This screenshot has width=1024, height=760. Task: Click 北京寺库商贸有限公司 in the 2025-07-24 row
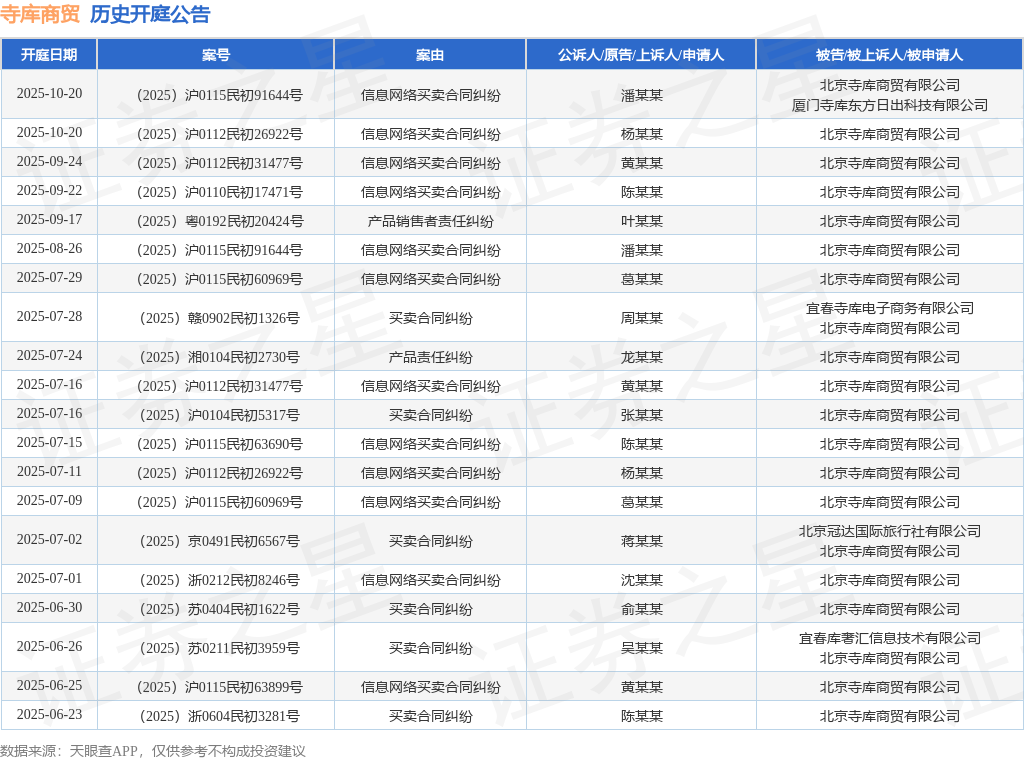coord(889,357)
